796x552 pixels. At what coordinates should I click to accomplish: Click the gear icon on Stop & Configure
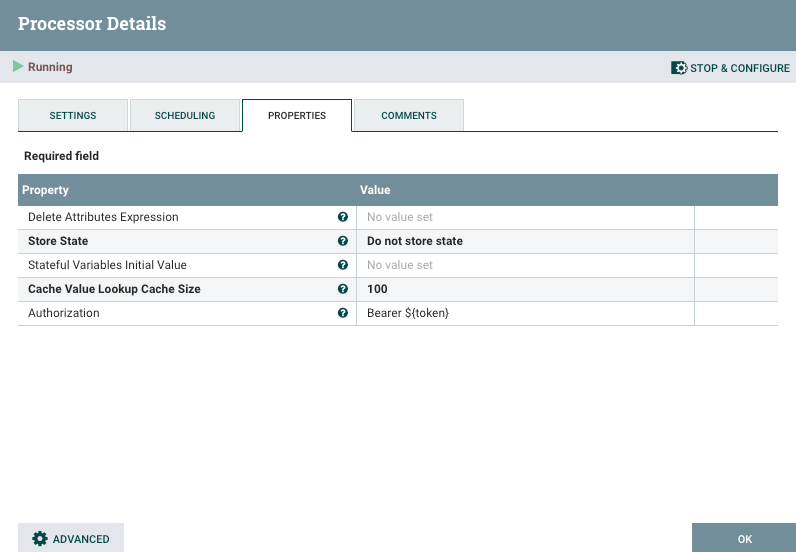(679, 68)
